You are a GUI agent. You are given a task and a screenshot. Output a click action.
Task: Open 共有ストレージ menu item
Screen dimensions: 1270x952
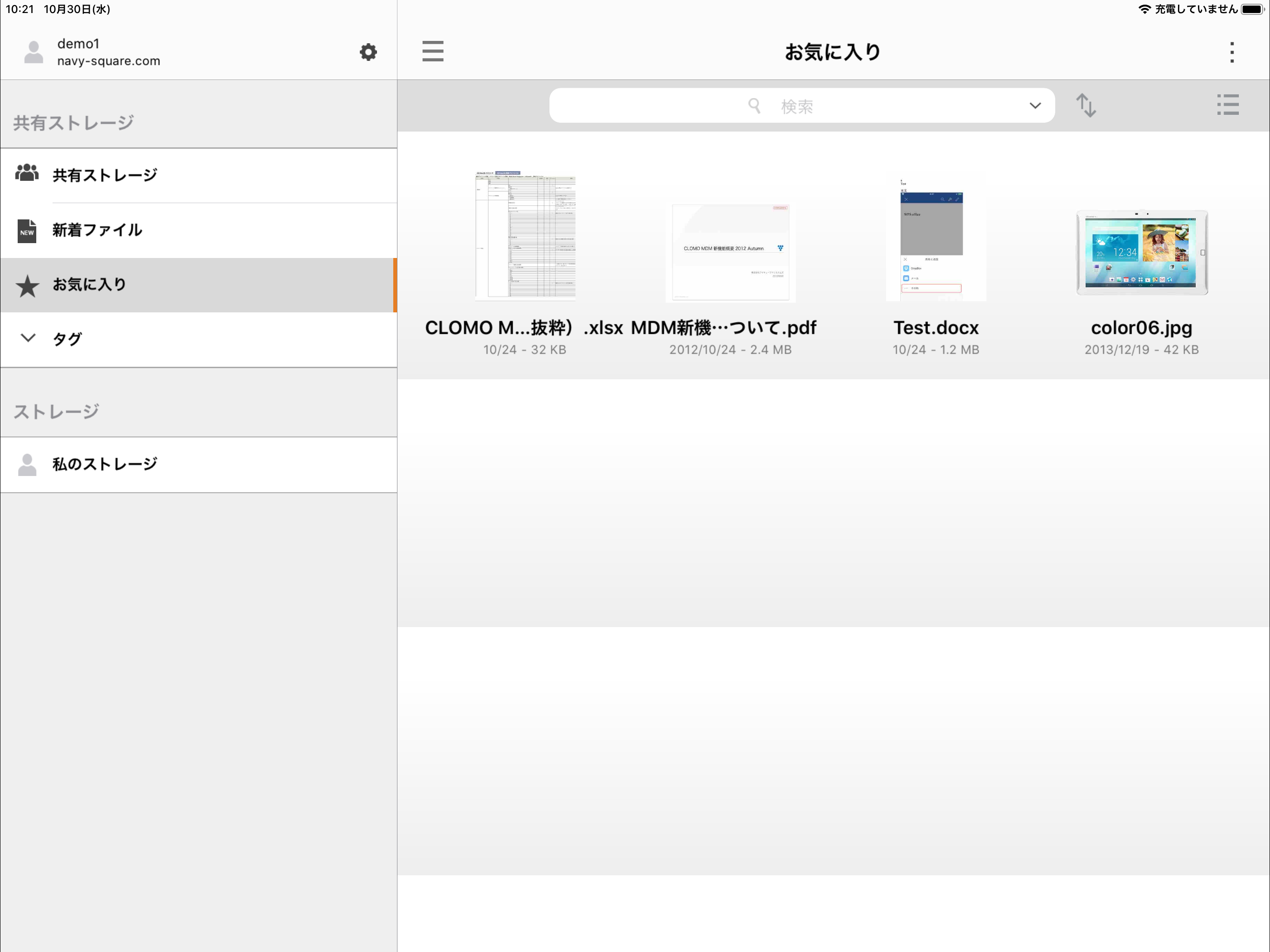[198, 176]
